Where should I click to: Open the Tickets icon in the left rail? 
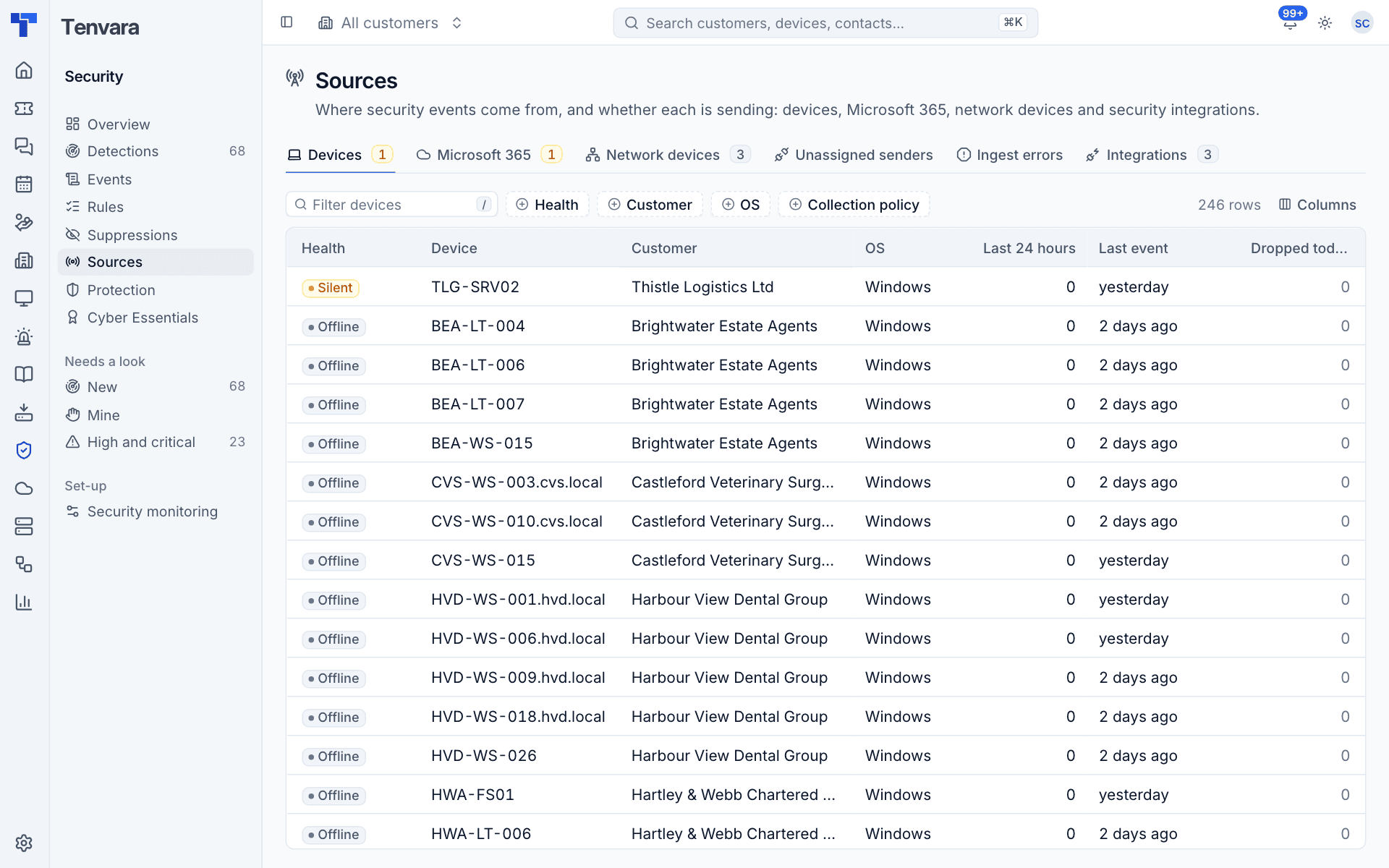click(24, 109)
